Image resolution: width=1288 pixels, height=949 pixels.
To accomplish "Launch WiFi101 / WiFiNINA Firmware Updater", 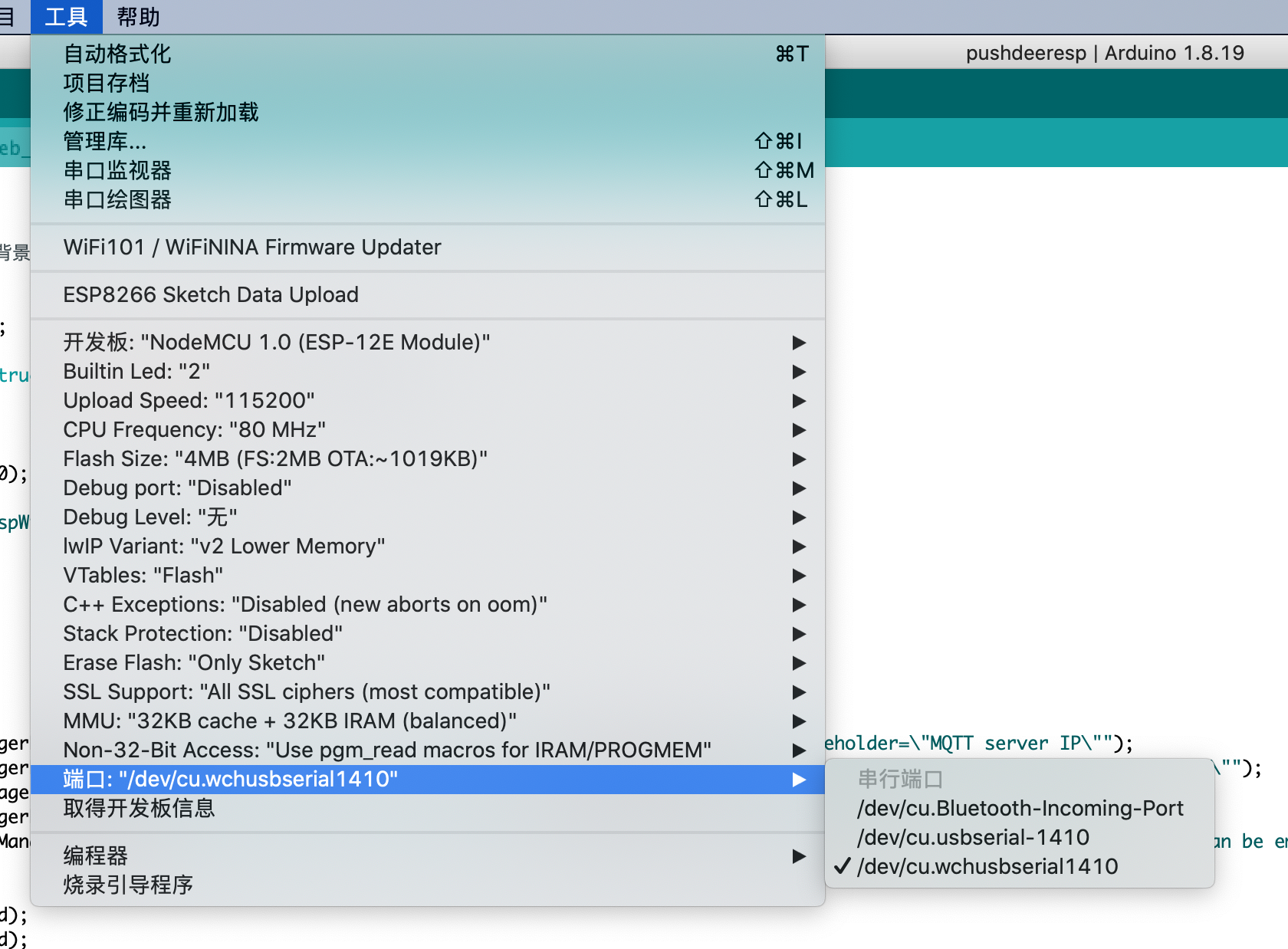I will (428, 247).
